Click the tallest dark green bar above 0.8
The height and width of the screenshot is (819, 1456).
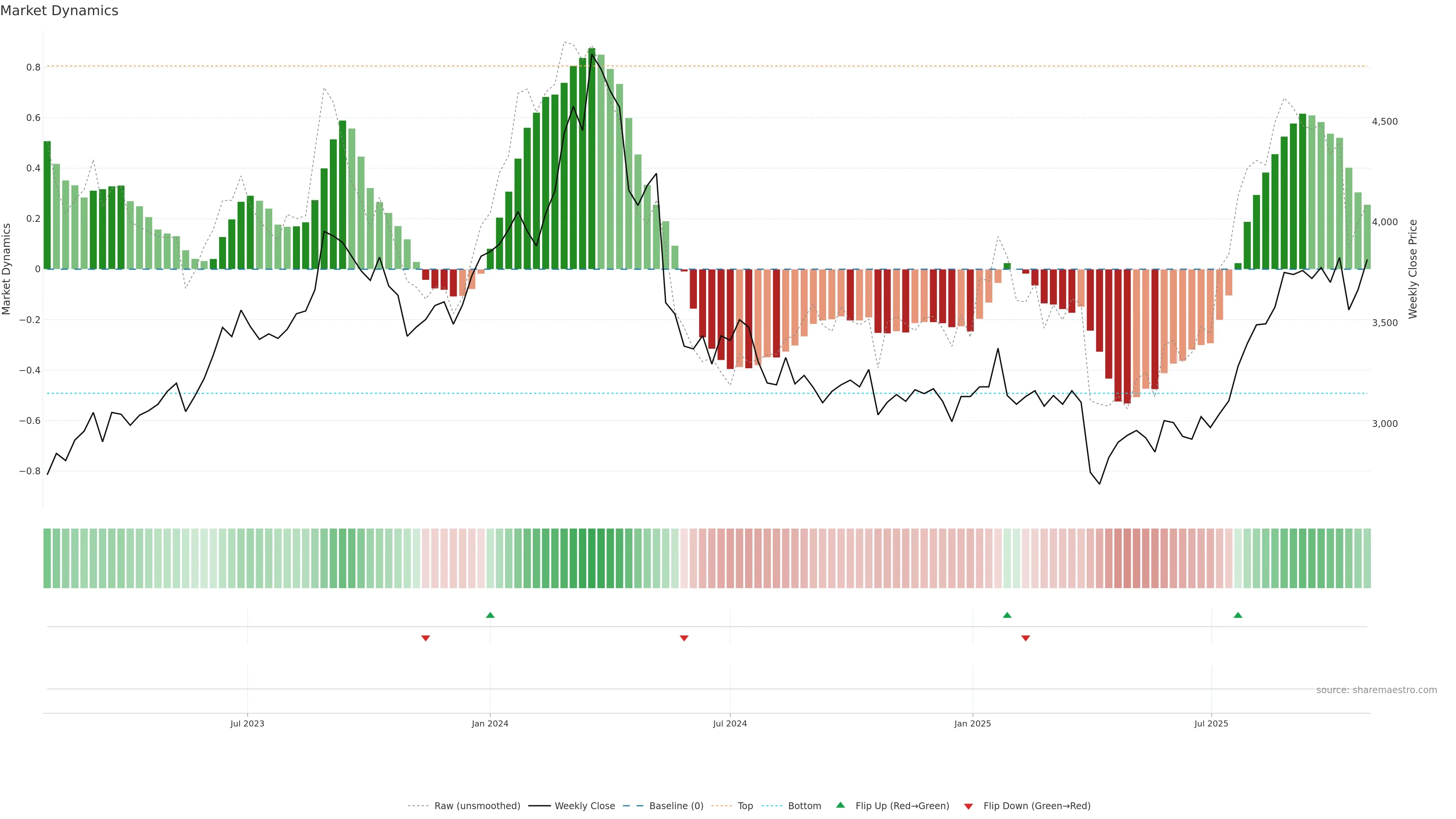(x=592, y=158)
